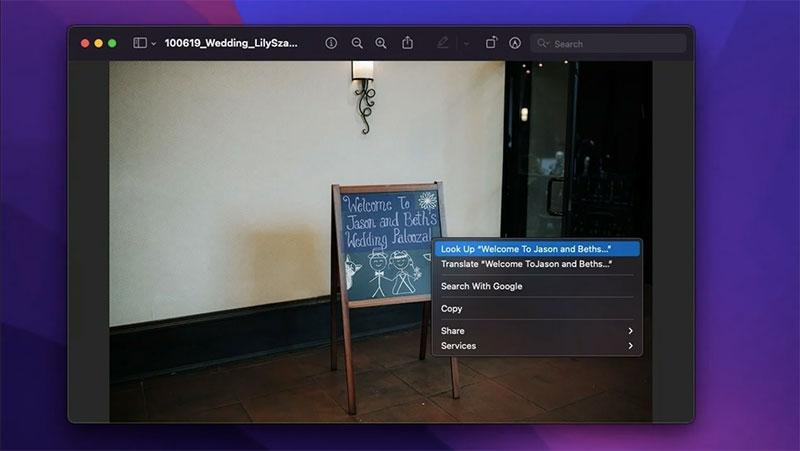Zoom in on the image

tap(381, 43)
